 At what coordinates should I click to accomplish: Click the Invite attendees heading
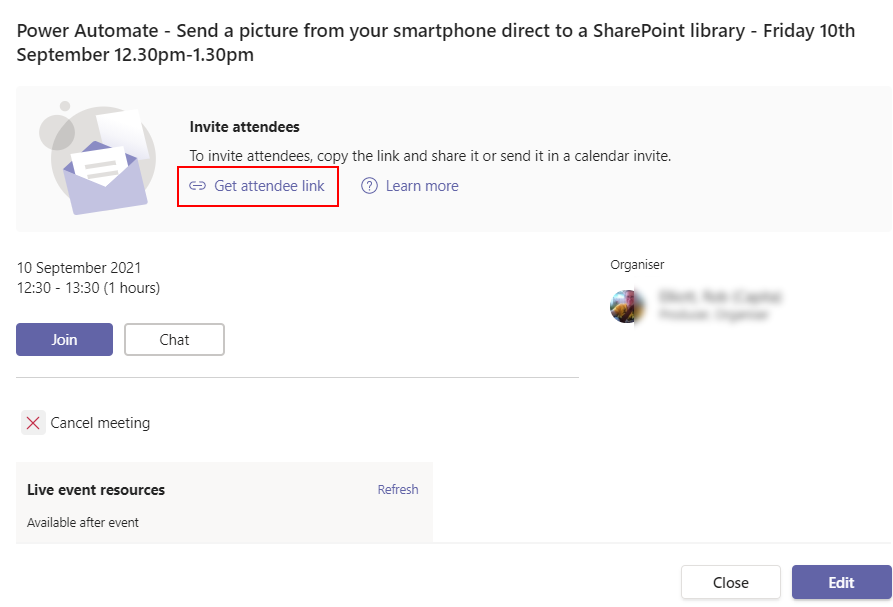click(245, 127)
